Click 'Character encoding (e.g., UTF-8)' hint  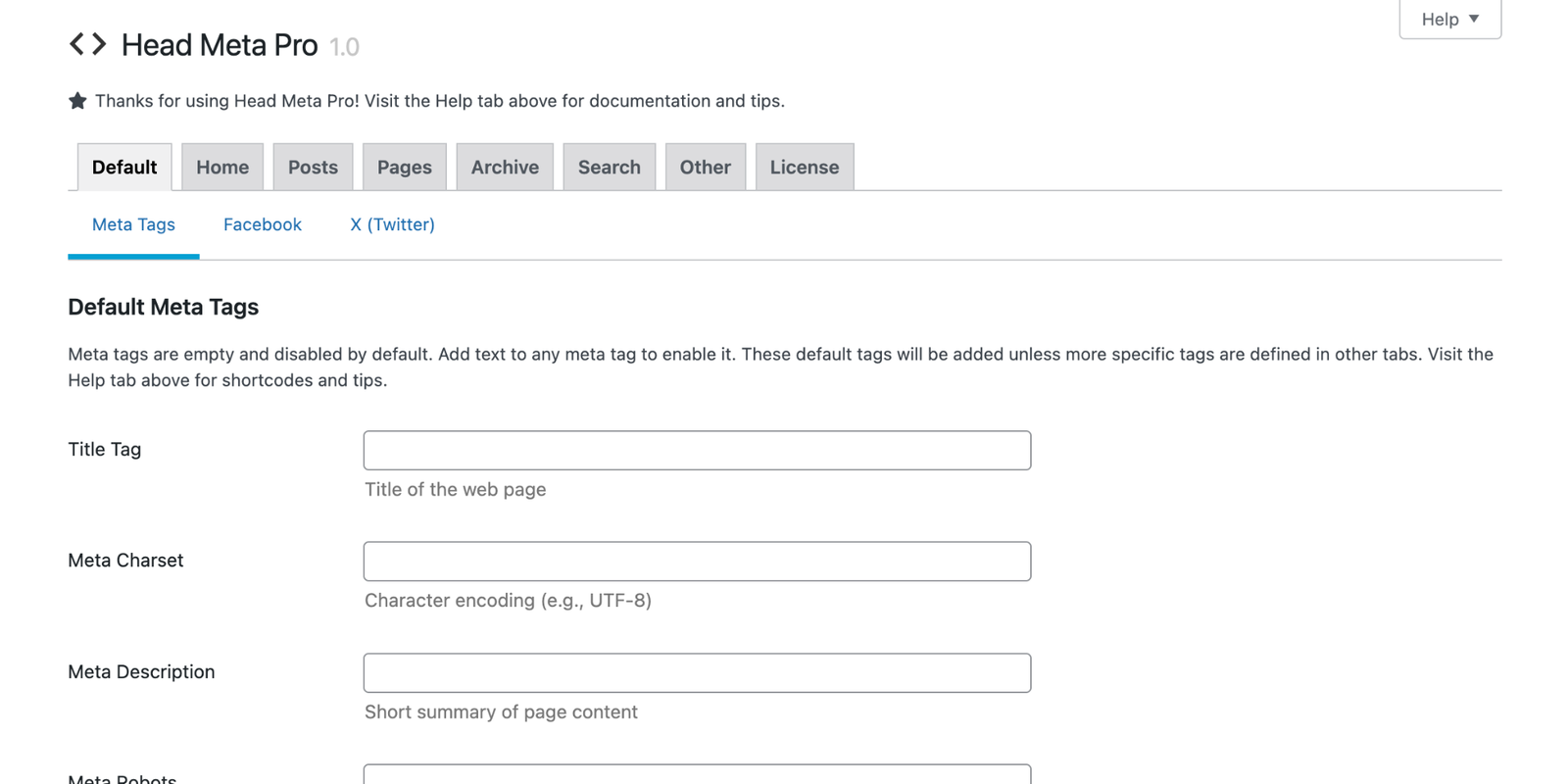point(508,600)
